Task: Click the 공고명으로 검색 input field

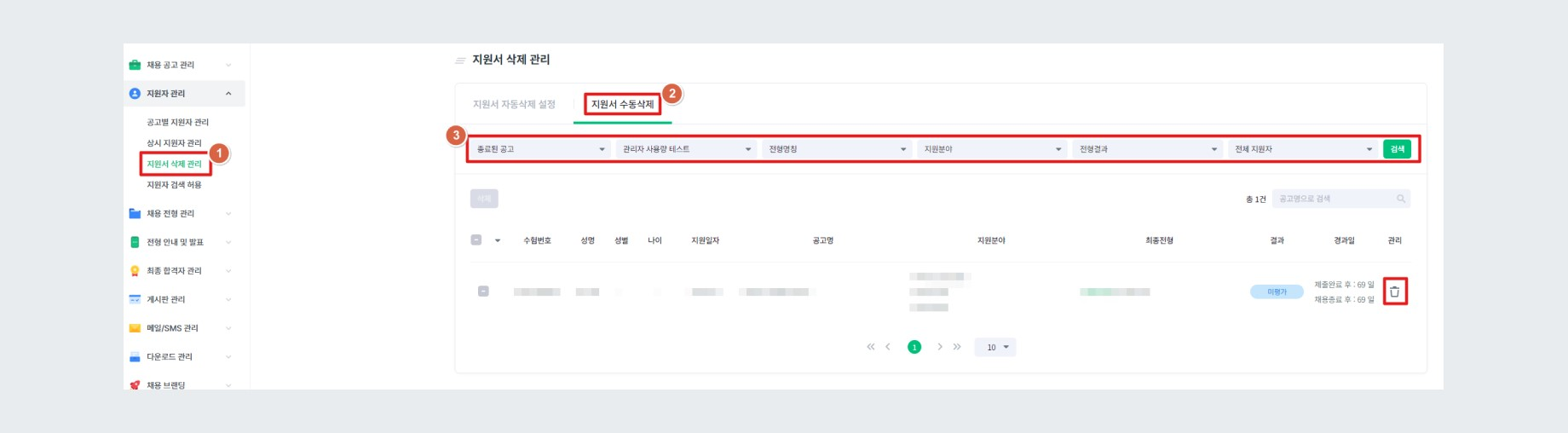Action: (1341, 199)
